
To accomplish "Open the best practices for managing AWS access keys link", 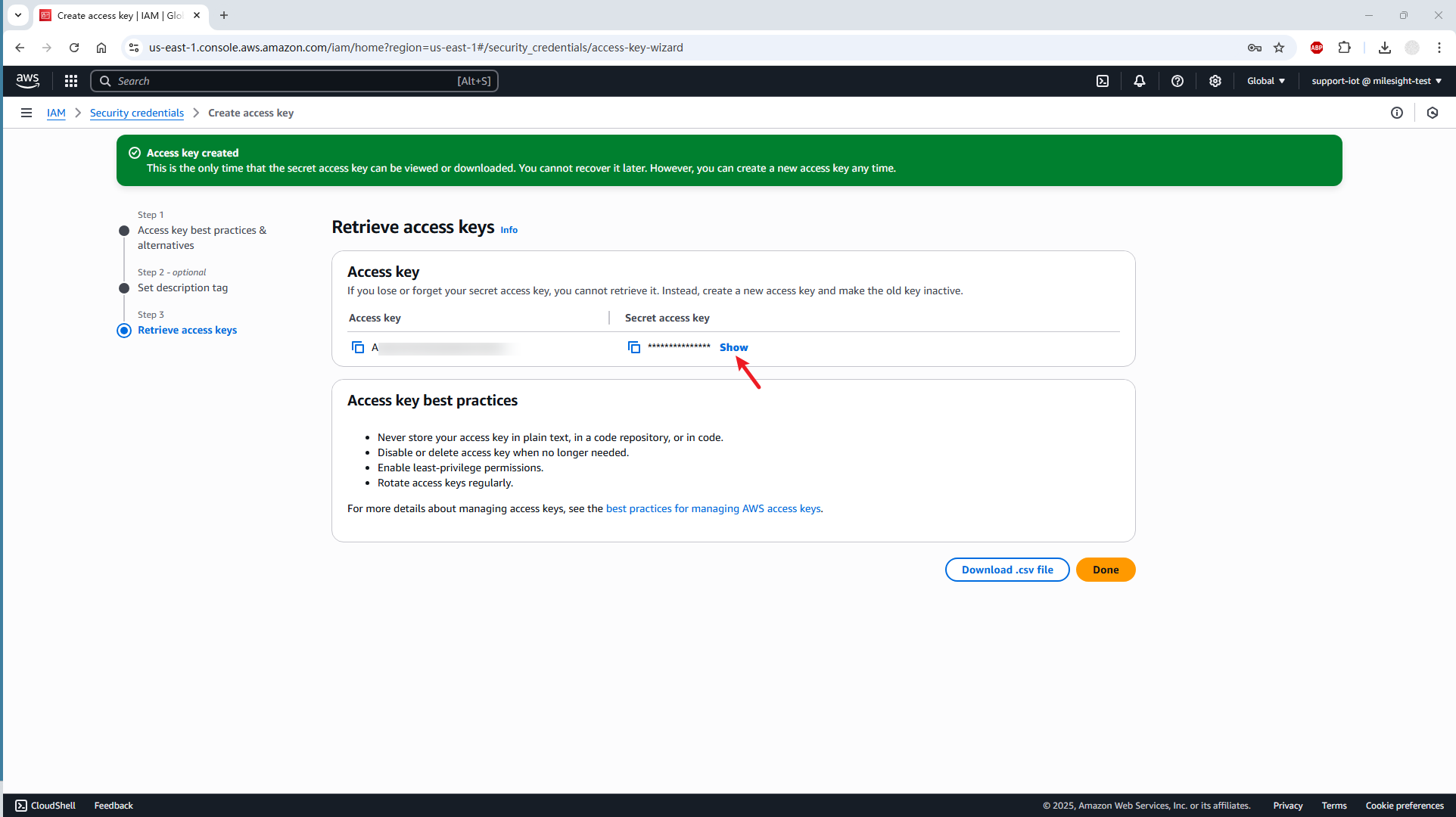I will (713, 508).
